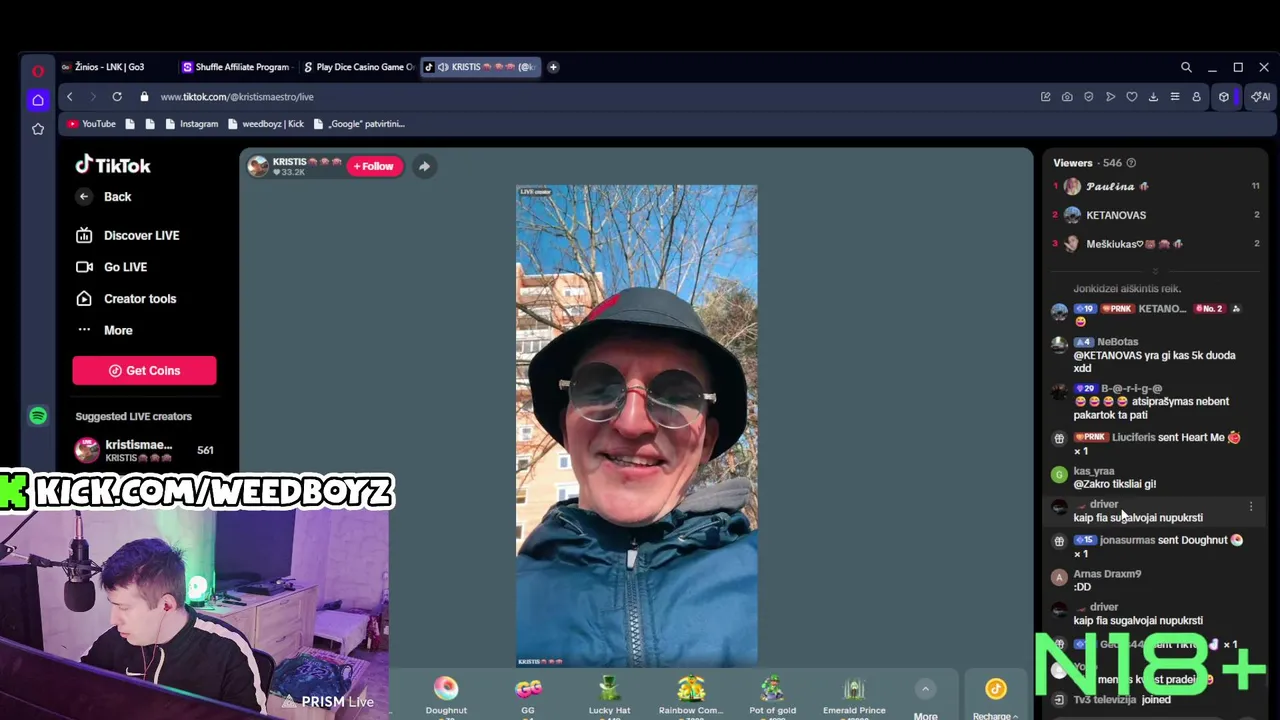Open a new browser tab
This screenshot has width=1280, height=720.
coord(553,67)
